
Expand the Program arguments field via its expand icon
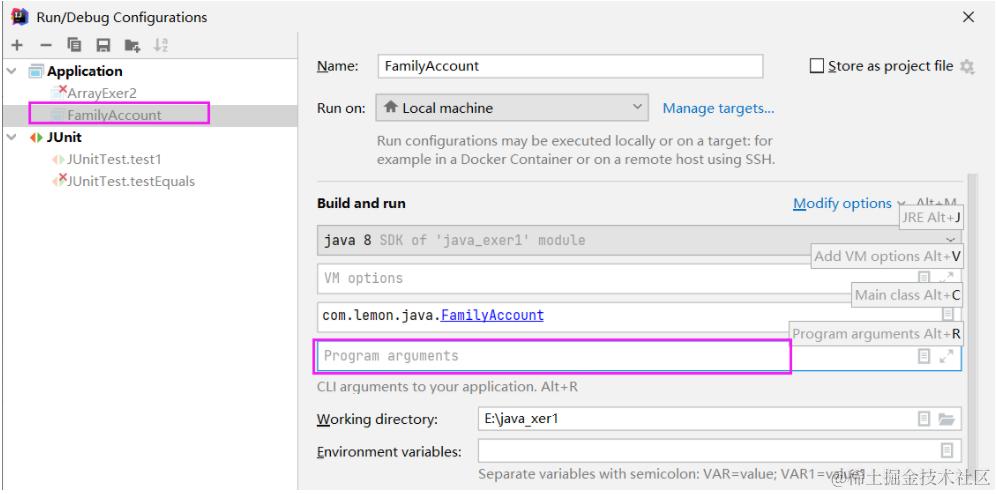pyautogui.click(x=946, y=356)
